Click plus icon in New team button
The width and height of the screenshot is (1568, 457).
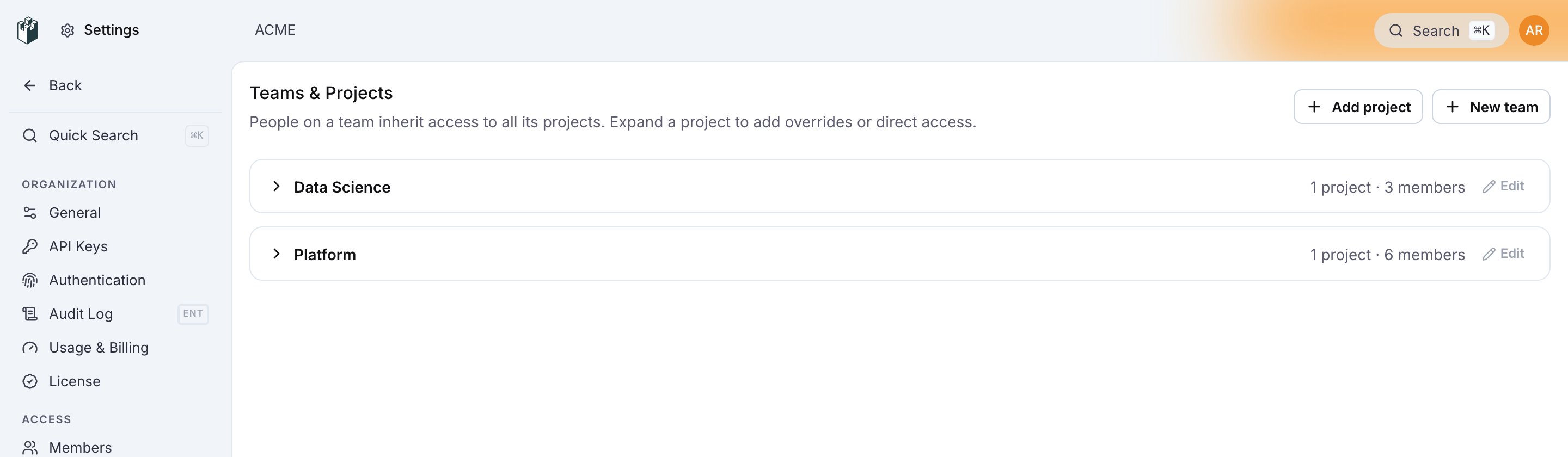point(1453,107)
